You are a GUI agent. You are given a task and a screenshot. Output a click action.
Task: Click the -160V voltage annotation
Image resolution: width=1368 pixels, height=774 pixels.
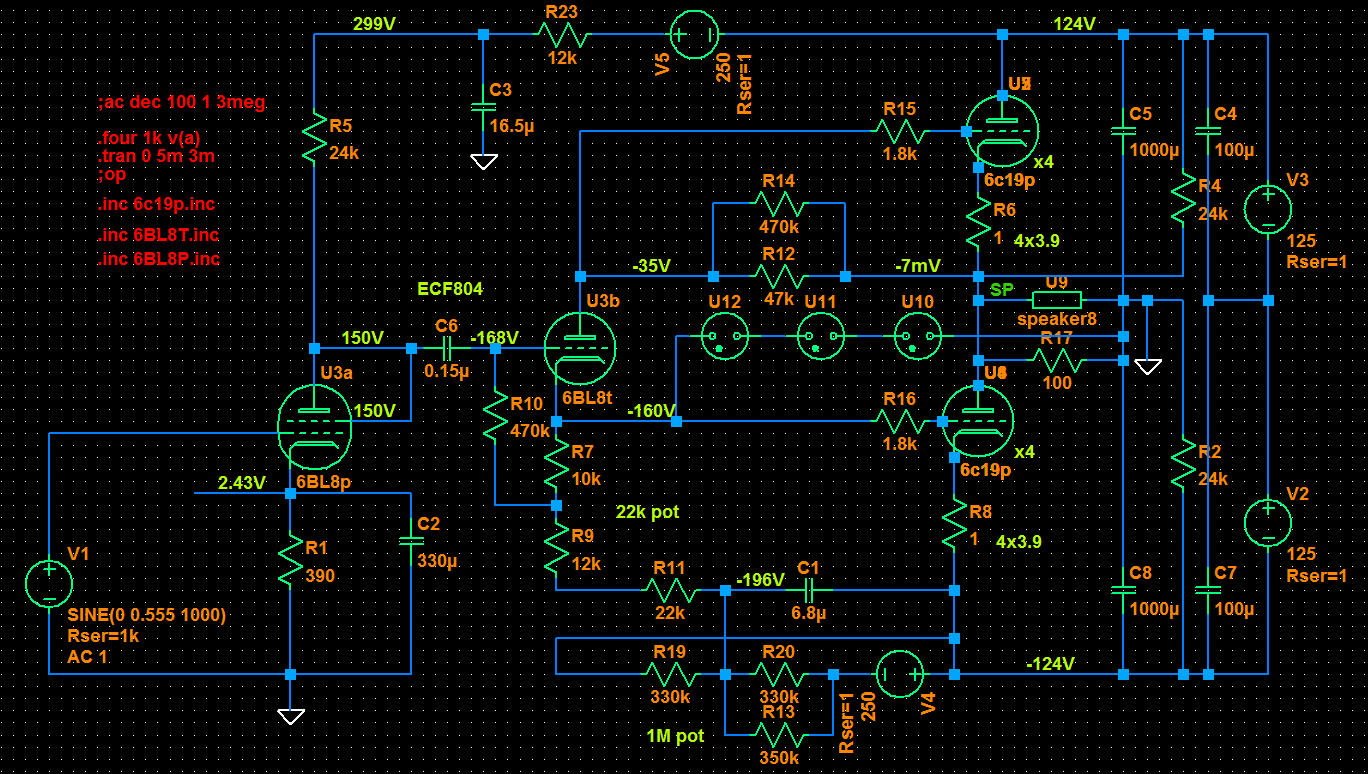click(x=651, y=411)
